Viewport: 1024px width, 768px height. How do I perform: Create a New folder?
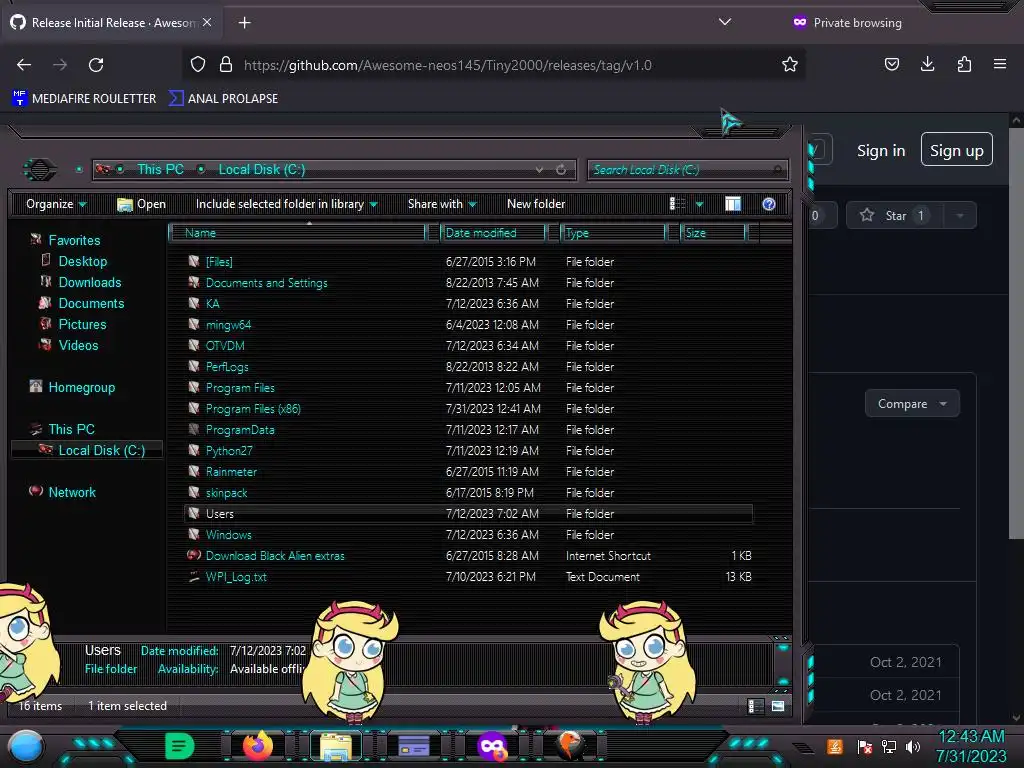(536, 204)
